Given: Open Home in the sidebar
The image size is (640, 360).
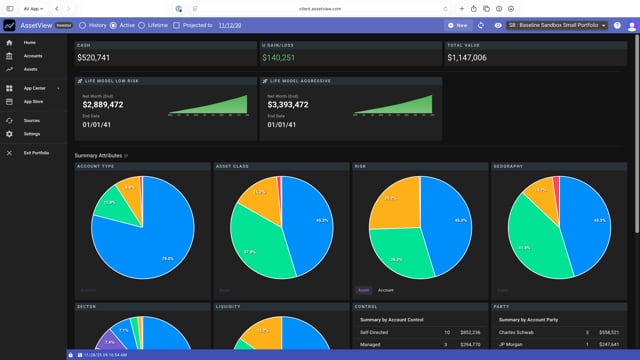Looking at the screenshot, I should 29,42.
